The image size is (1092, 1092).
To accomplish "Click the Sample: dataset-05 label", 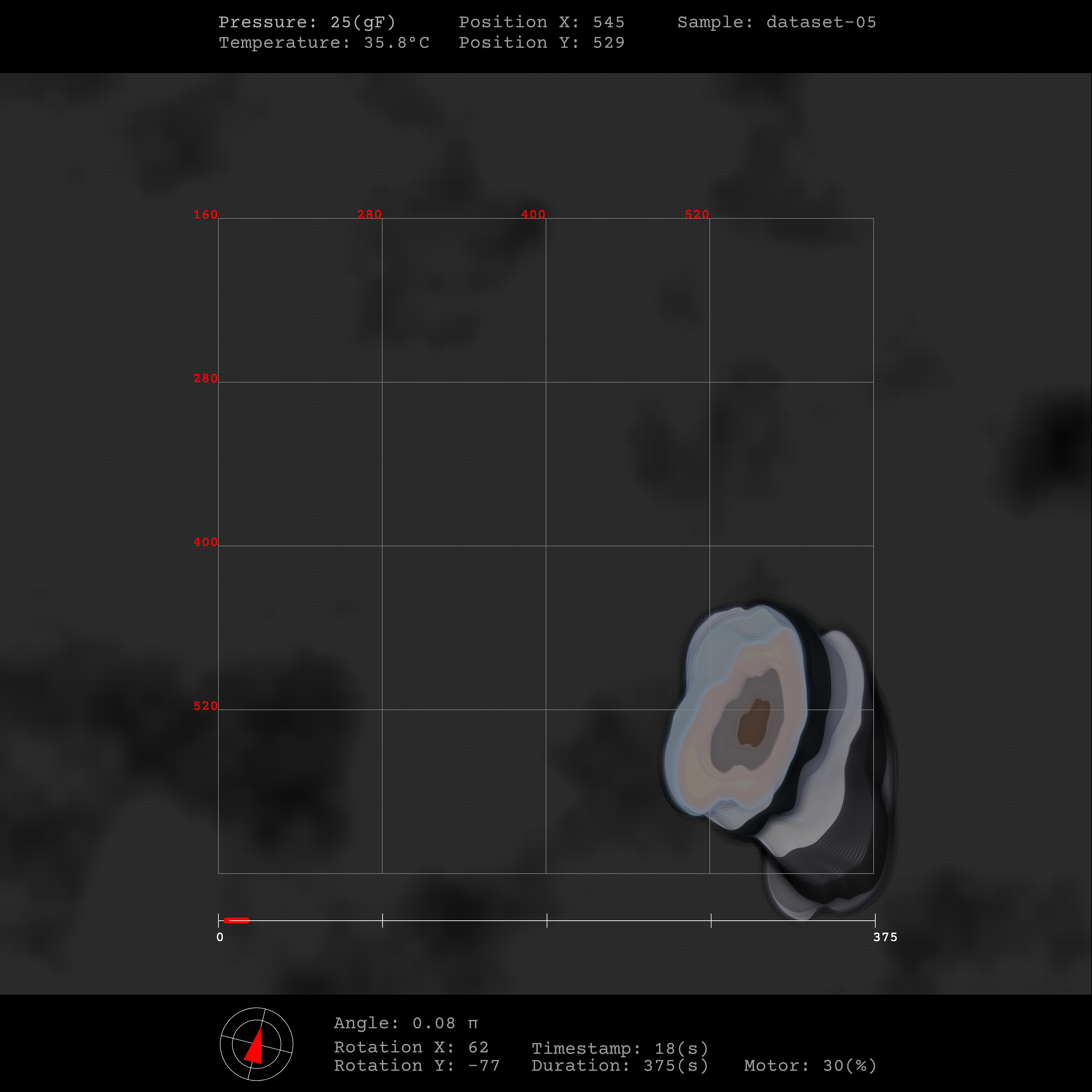I will [x=777, y=22].
